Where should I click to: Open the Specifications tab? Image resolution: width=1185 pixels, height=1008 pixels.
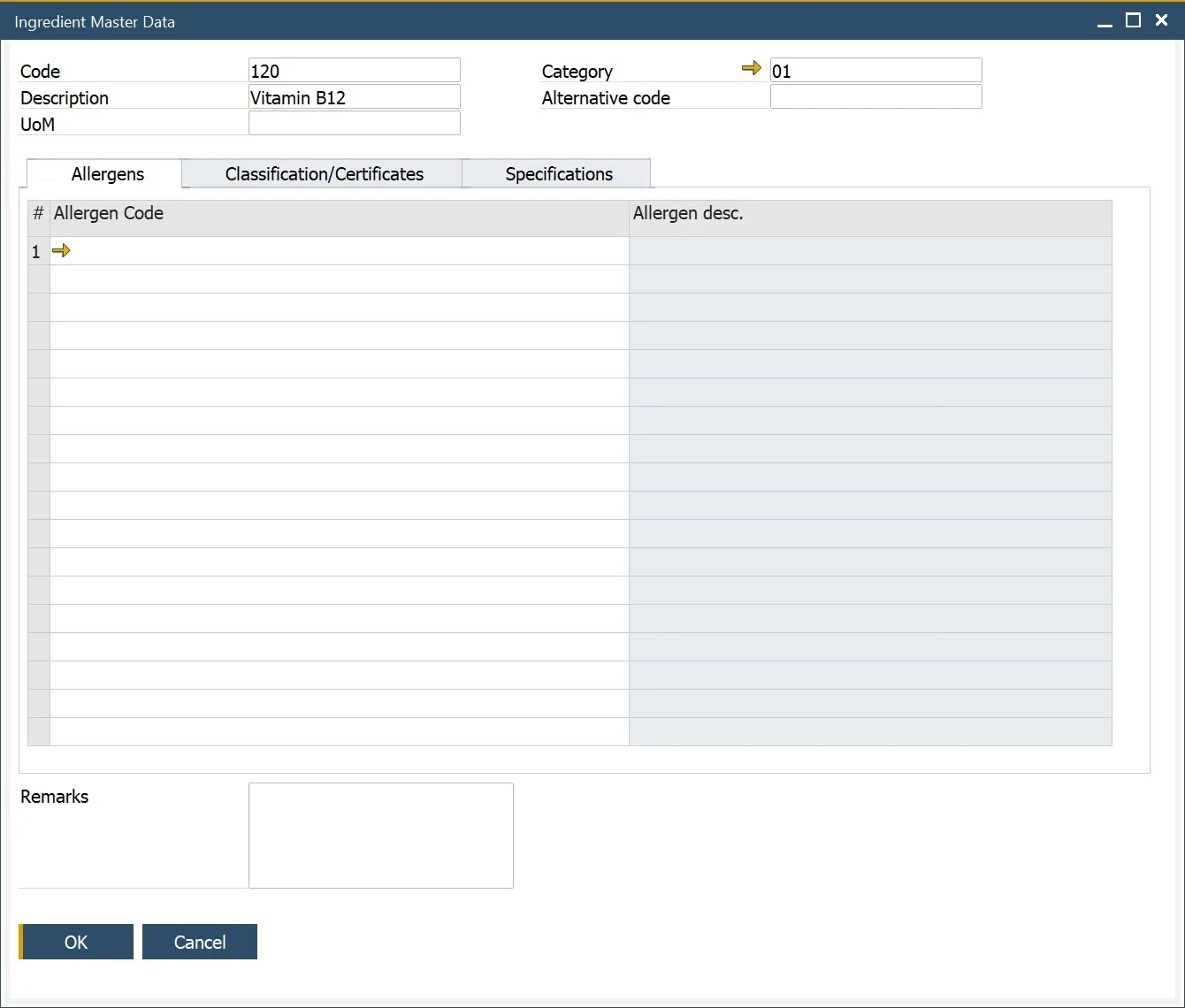[558, 174]
